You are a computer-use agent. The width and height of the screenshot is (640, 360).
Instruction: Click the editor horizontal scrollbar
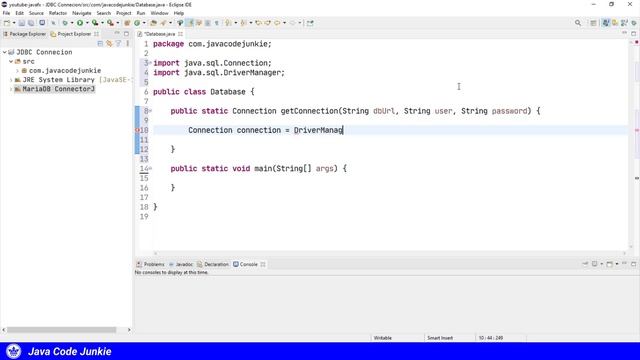pos(389,253)
